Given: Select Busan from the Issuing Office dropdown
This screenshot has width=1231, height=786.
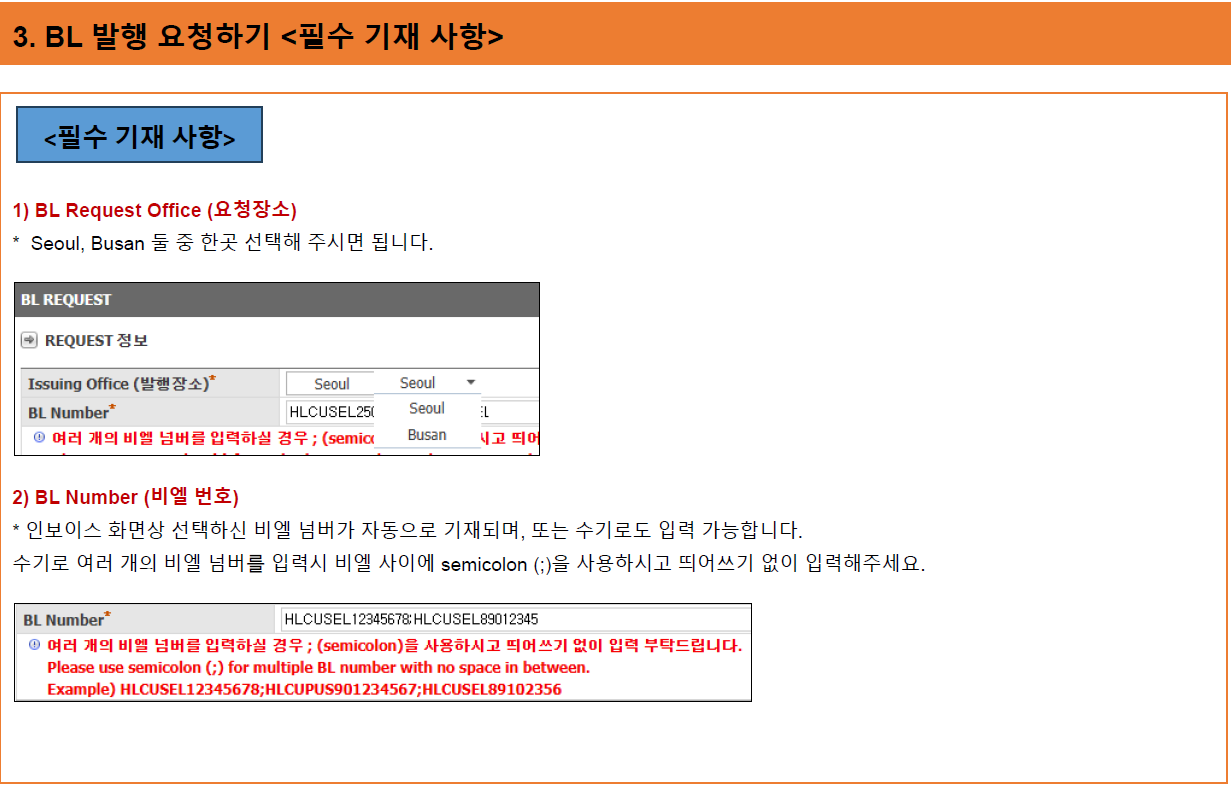Looking at the screenshot, I should (x=427, y=434).
